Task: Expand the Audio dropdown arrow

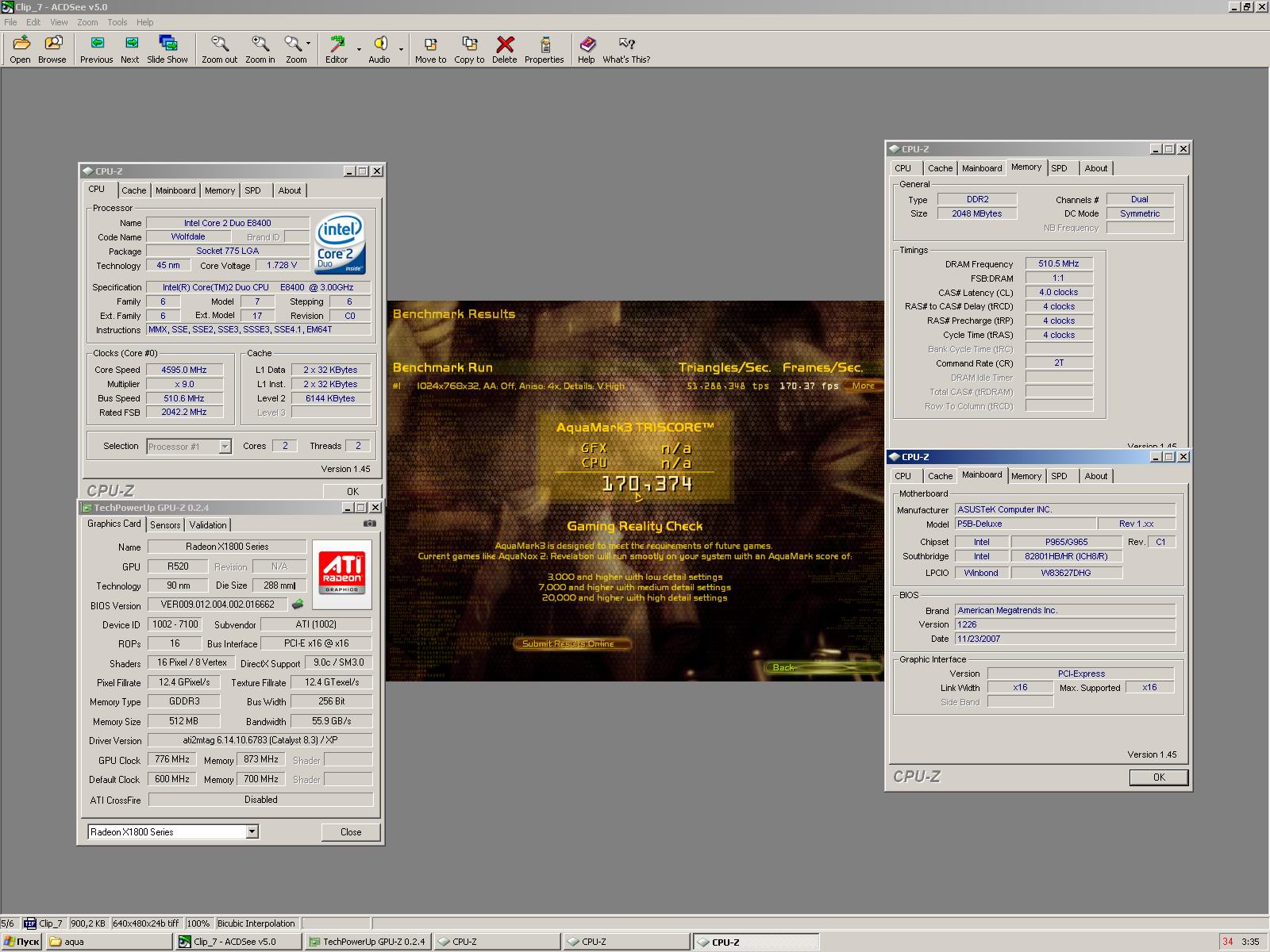Action: tap(401, 49)
